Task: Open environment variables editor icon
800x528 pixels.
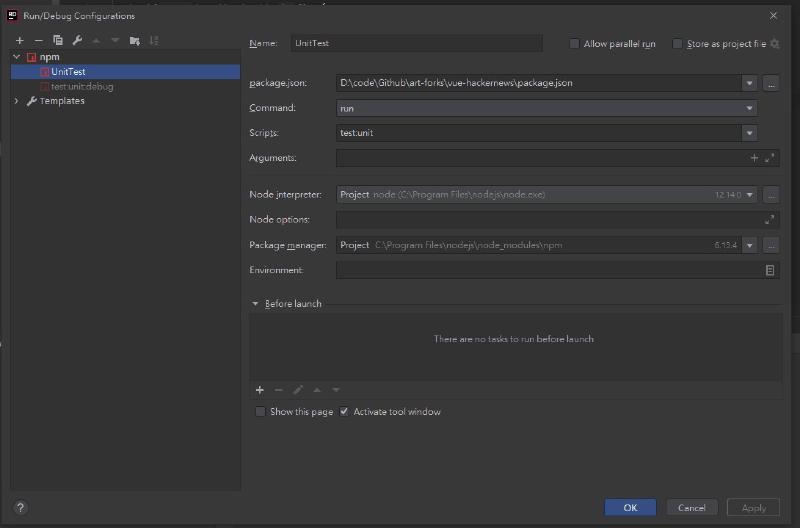Action: [769, 270]
